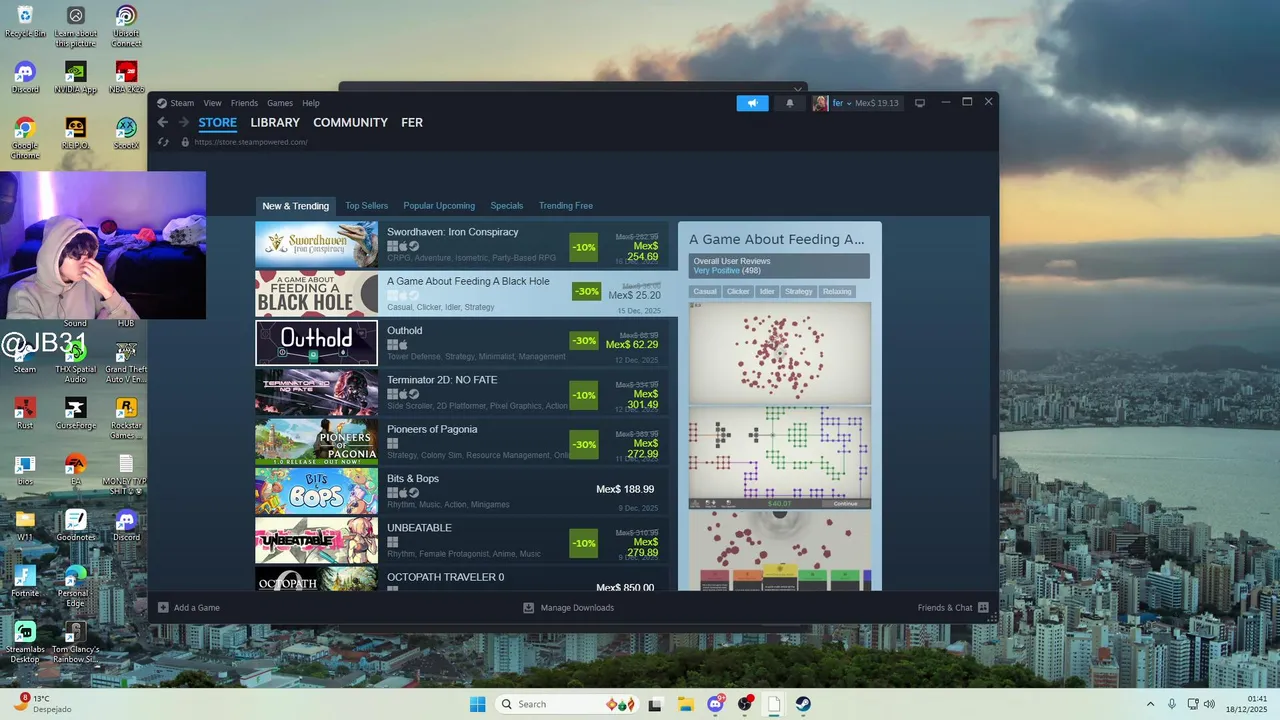
Task: Enter Big Picture mode via monitor icon
Action: [x=920, y=103]
